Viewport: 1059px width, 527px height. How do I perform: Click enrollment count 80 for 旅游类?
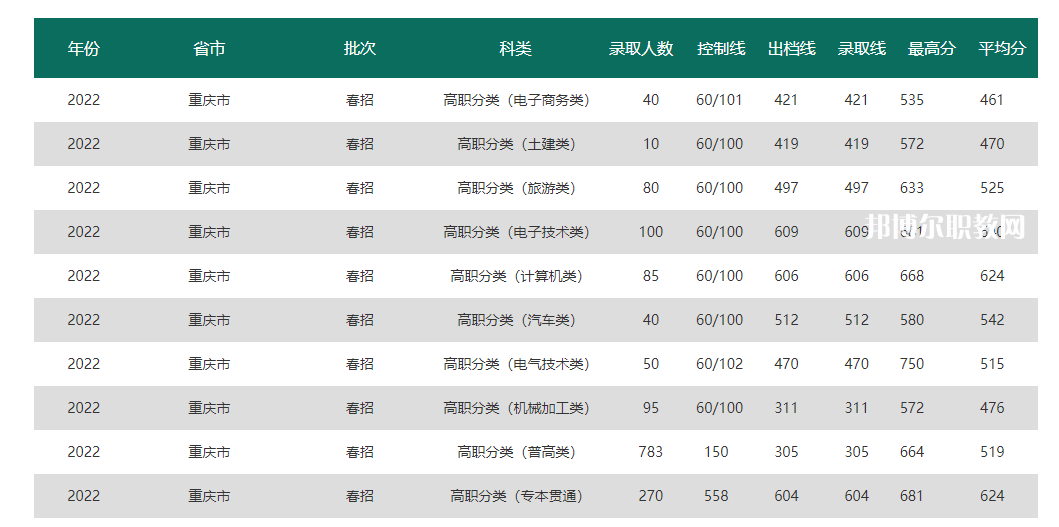click(650, 188)
